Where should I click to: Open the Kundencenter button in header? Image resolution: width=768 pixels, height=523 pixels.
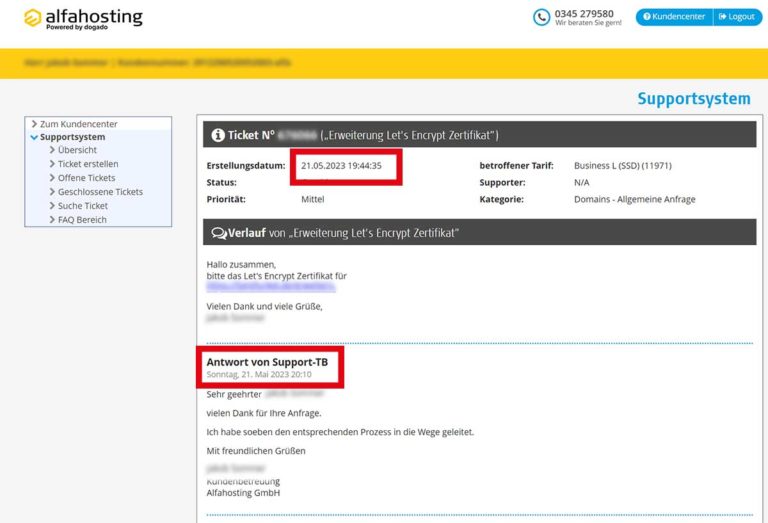click(x=674, y=17)
